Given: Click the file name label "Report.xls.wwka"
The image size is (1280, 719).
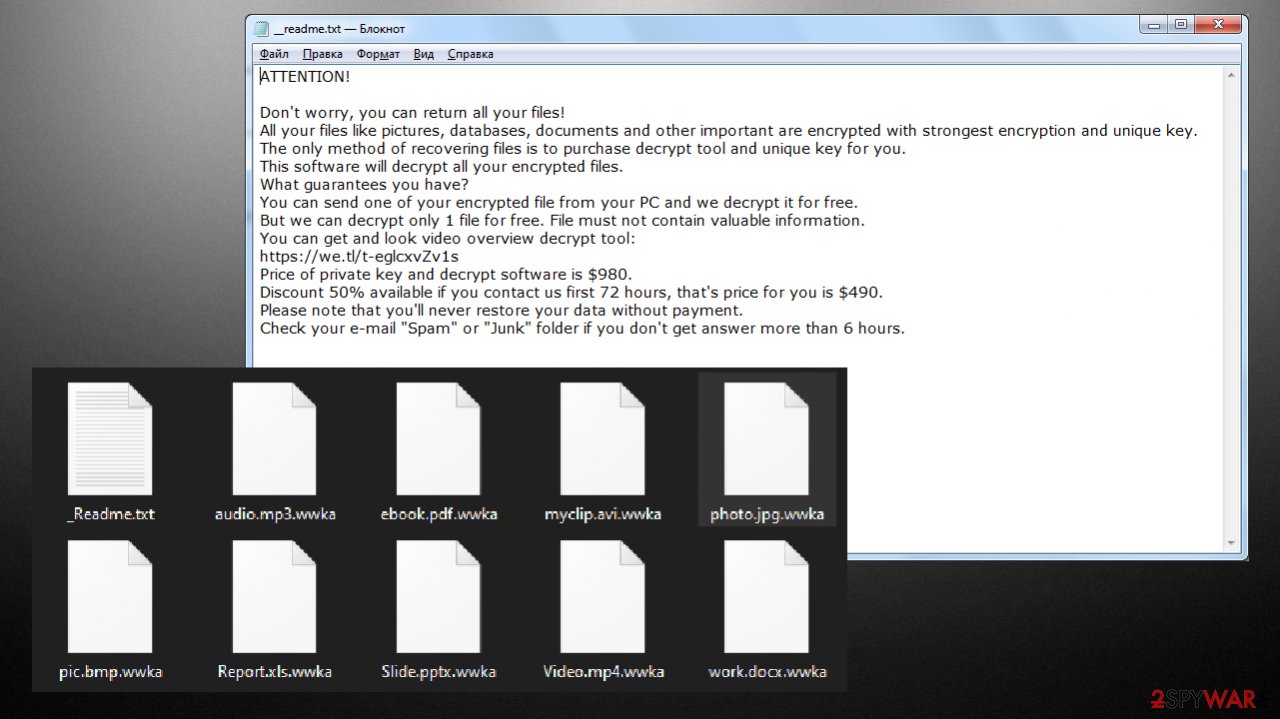Looking at the screenshot, I should (x=275, y=671).
